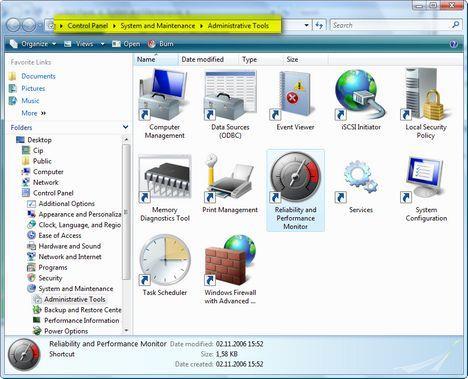Open the Views dropdown arrow
The height and width of the screenshot is (379, 468).
point(102,44)
